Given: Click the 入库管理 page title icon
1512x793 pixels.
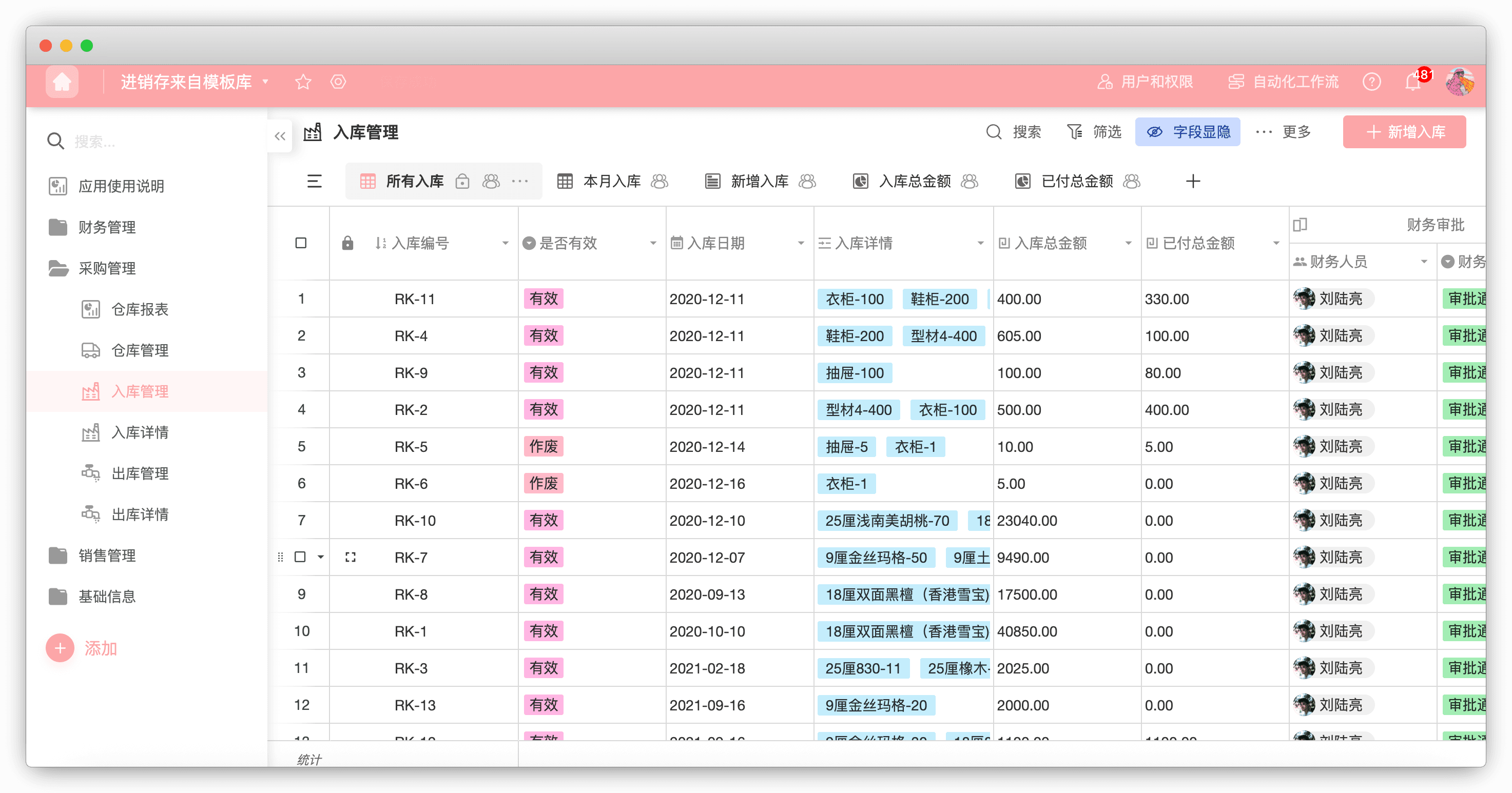Looking at the screenshot, I should click(x=312, y=132).
